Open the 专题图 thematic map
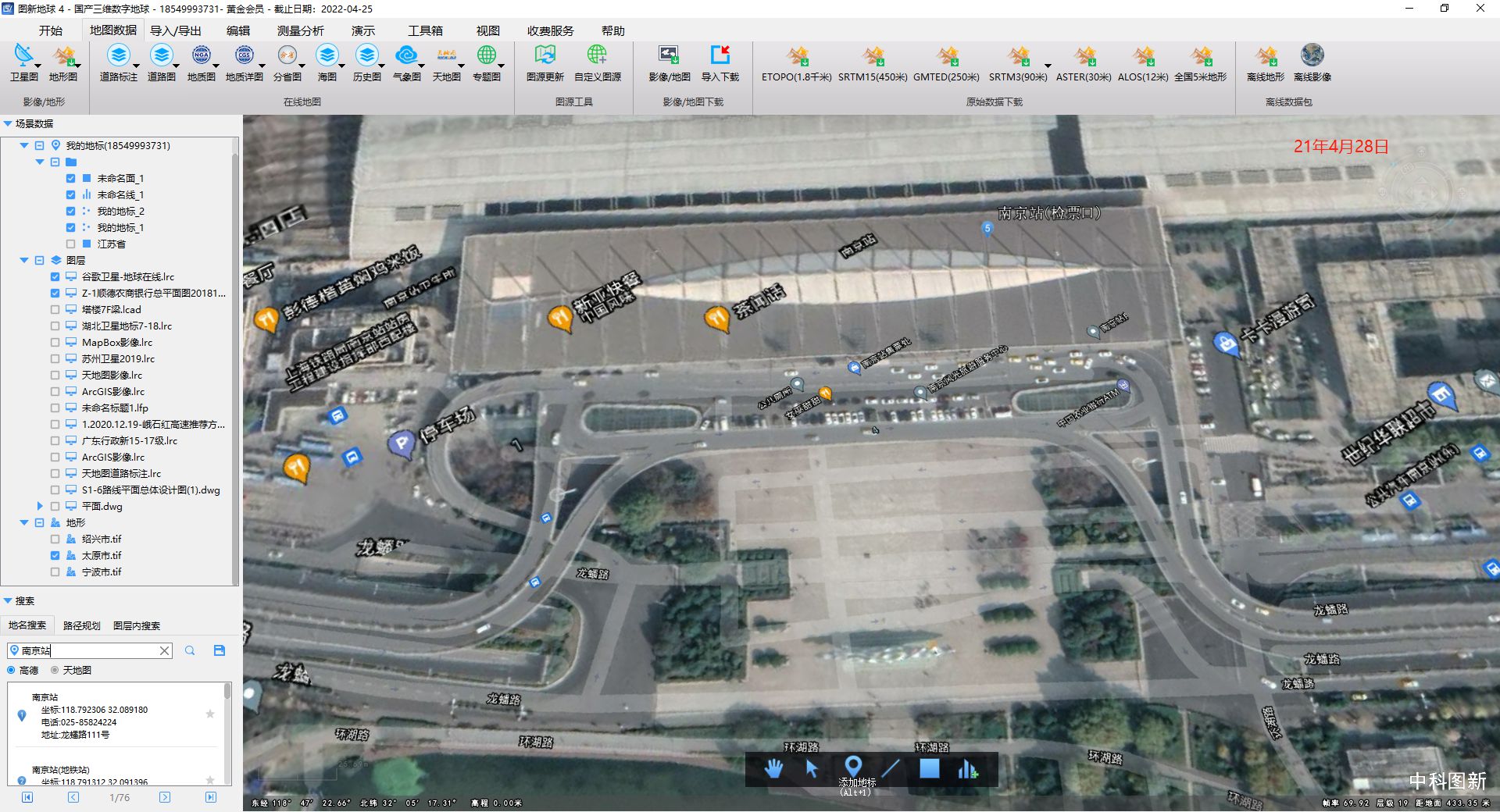The height and width of the screenshot is (812, 1500). 486,63
